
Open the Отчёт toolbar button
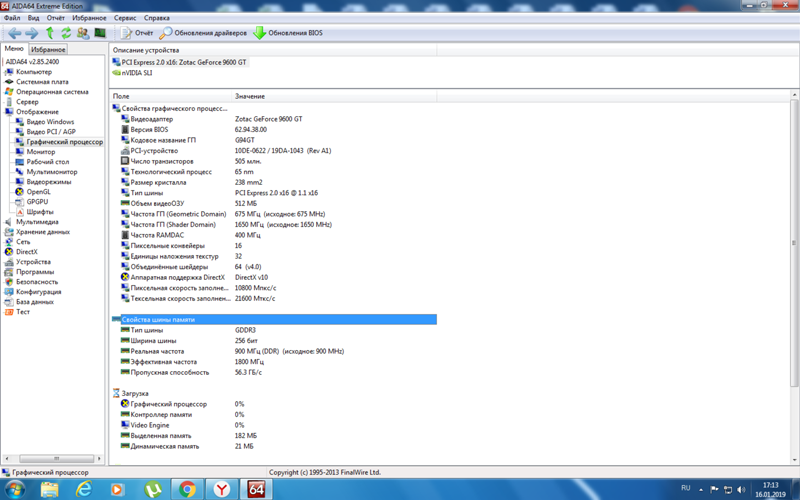click(x=137, y=33)
